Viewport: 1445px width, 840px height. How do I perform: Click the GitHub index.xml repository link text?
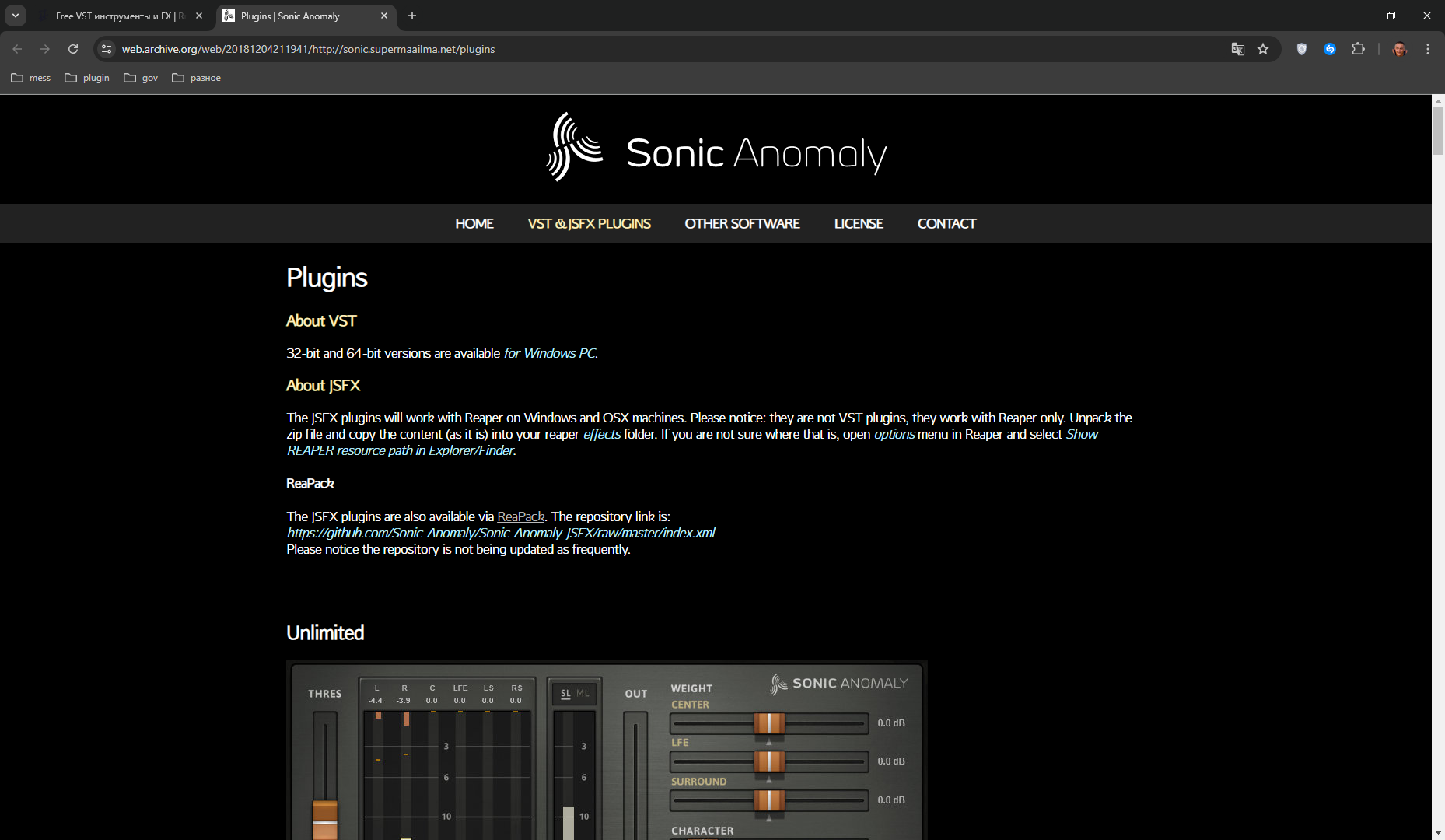(501, 533)
